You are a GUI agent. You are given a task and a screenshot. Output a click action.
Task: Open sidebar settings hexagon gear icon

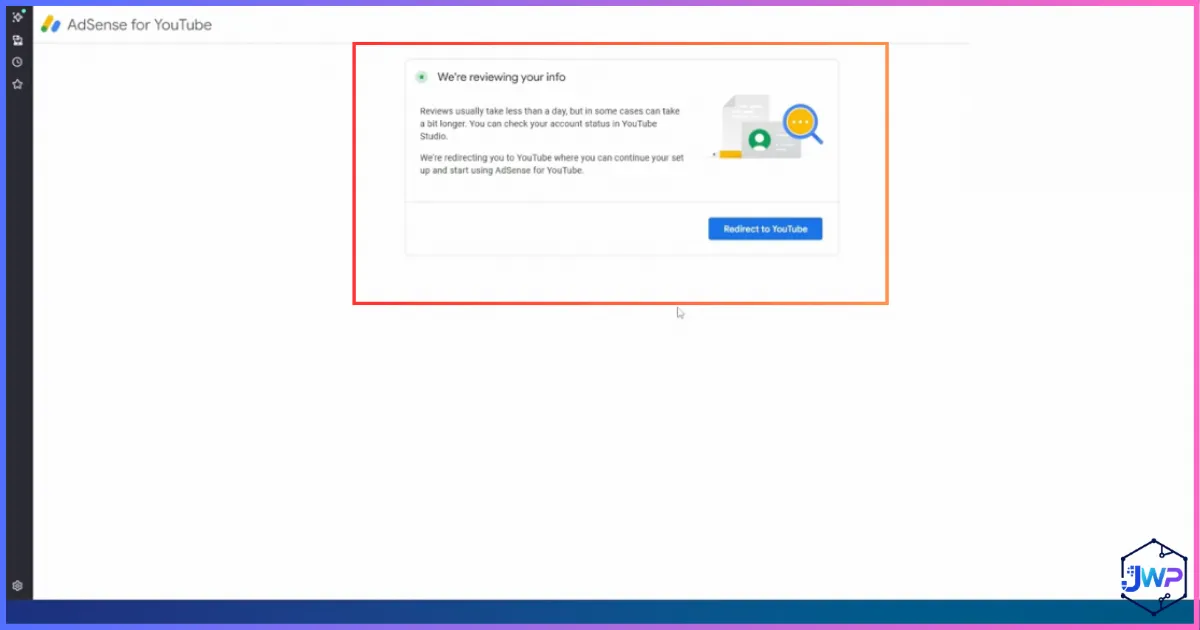coord(17,586)
